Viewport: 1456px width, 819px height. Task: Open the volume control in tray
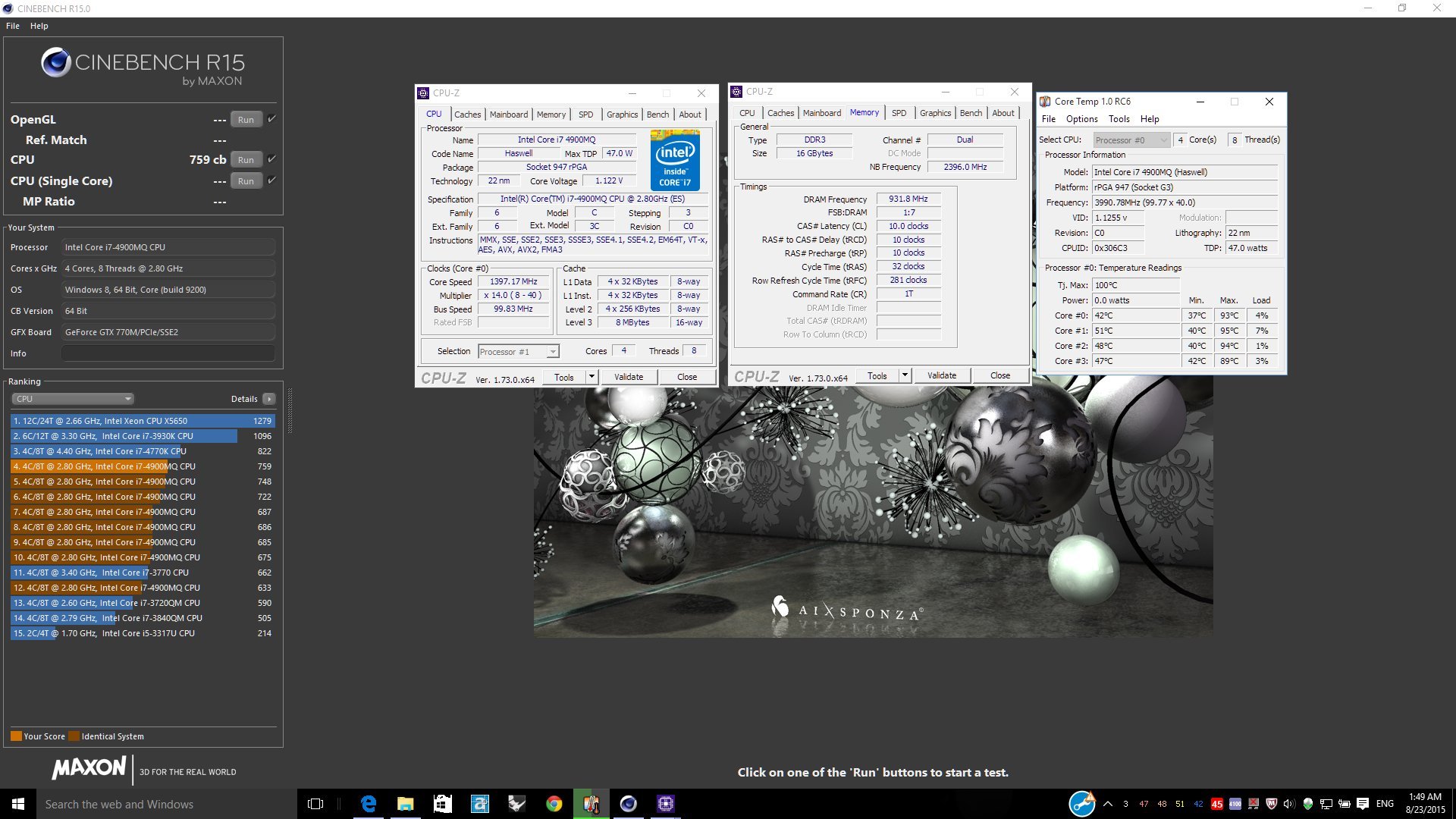(x=1289, y=804)
